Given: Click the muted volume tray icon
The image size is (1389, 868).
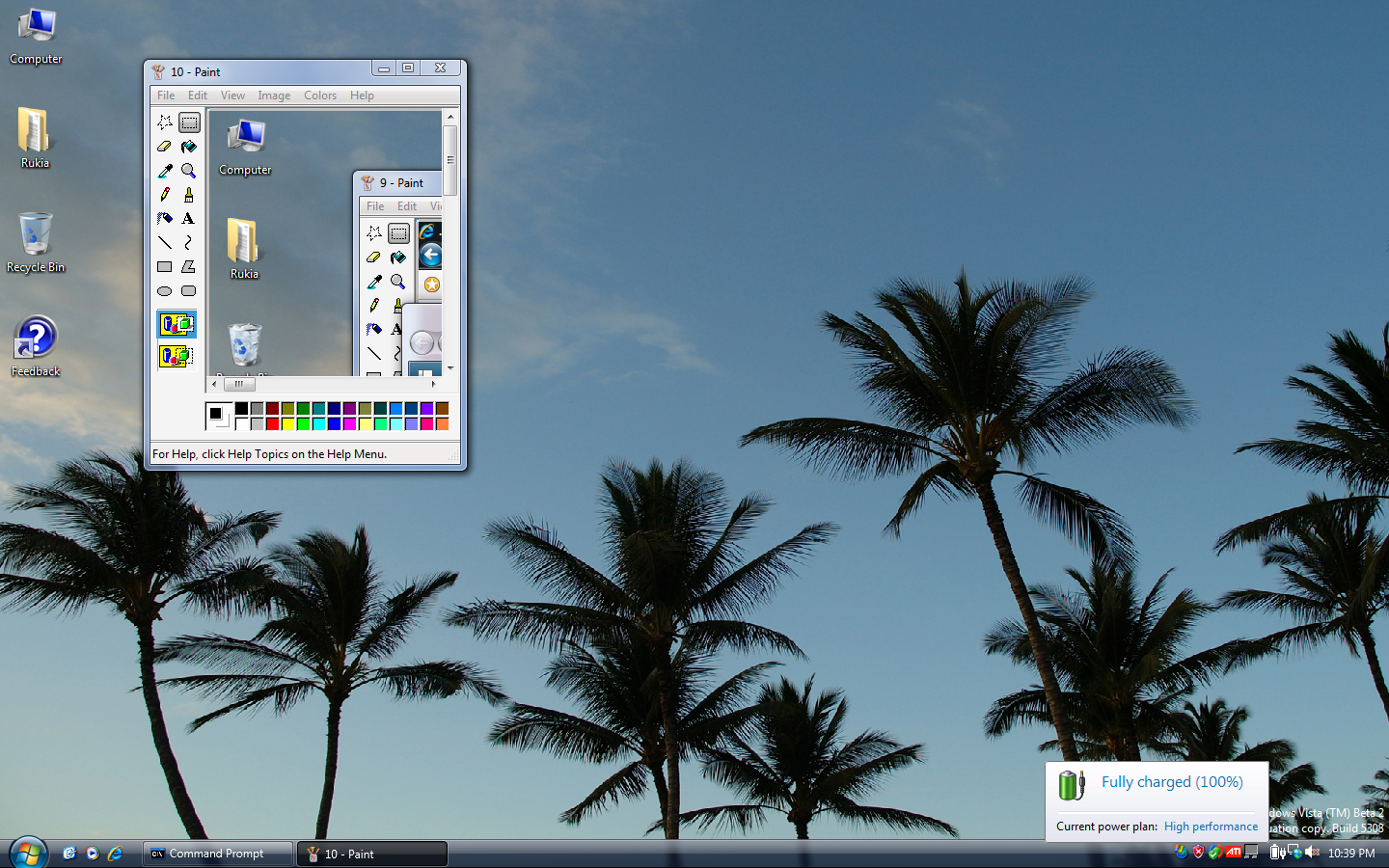Looking at the screenshot, I should click(x=1312, y=853).
